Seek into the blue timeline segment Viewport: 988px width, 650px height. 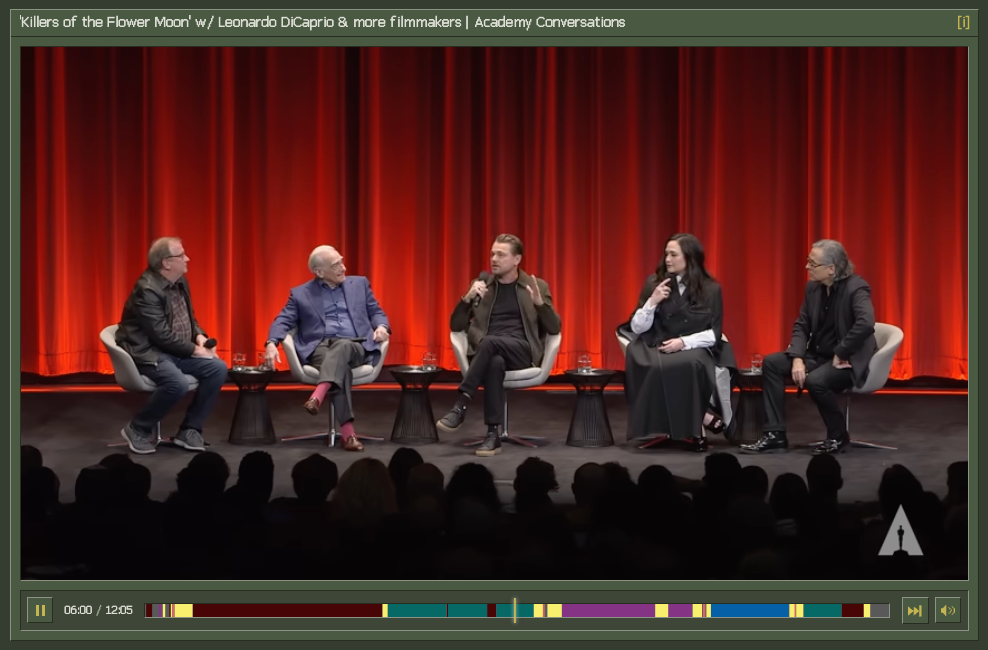[x=750, y=610]
